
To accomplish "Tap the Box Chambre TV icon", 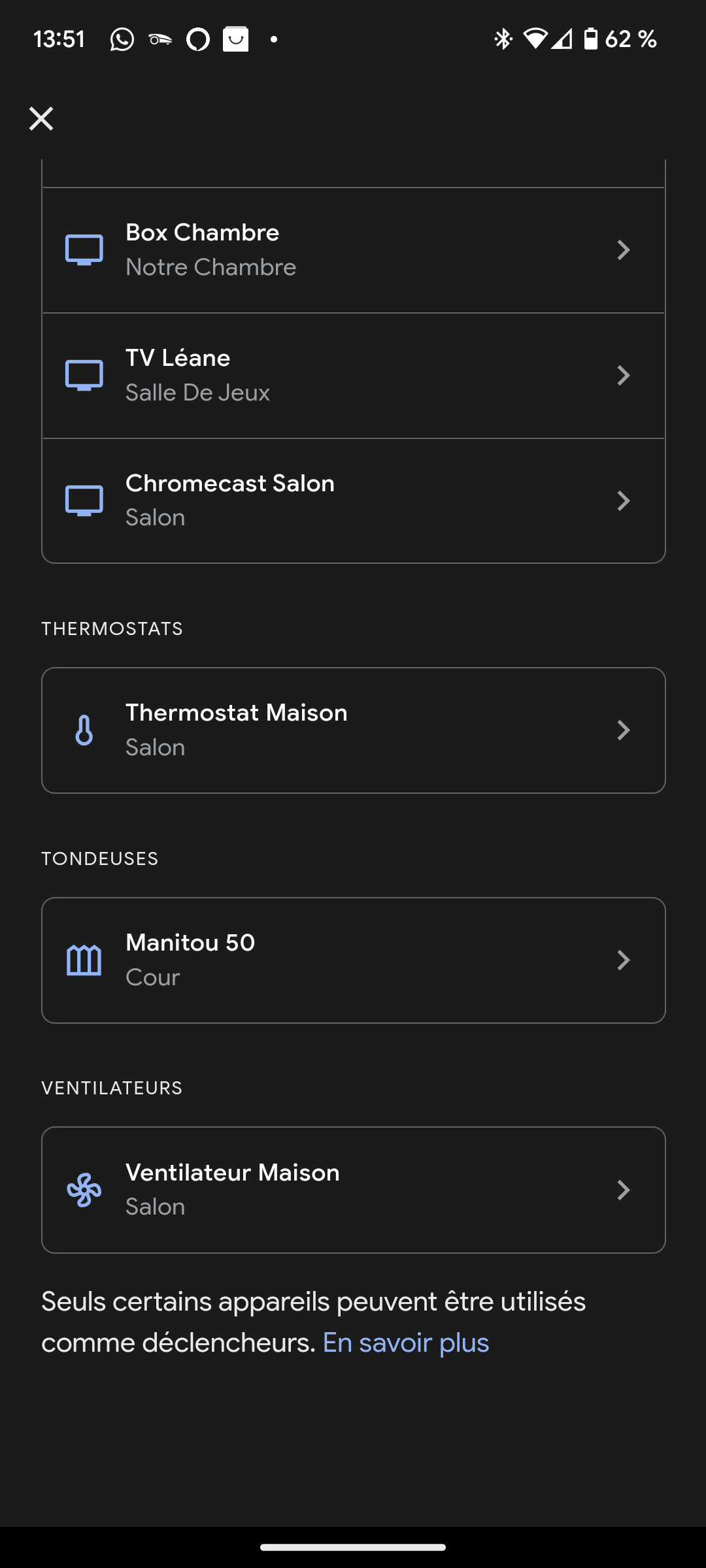I will 84,250.
